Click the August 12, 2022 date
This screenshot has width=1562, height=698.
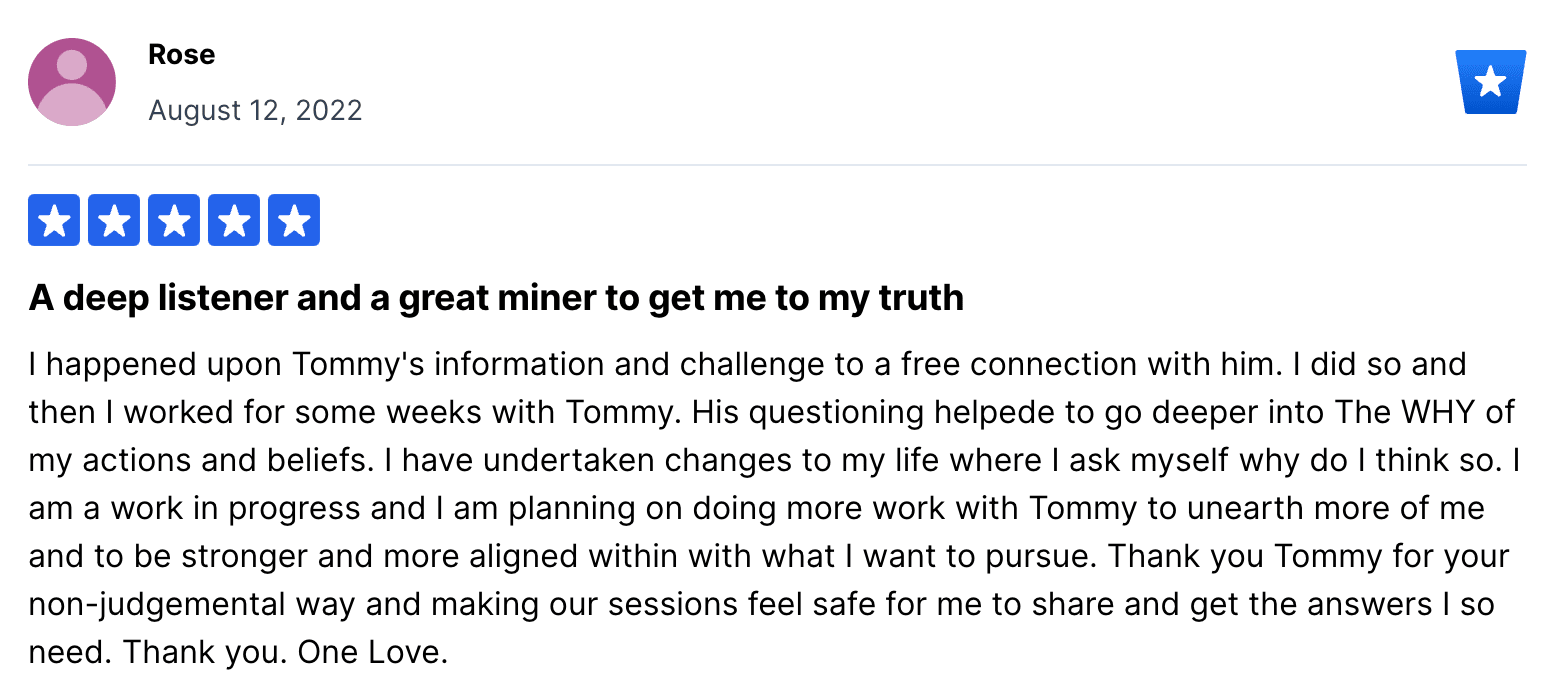click(x=255, y=110)
